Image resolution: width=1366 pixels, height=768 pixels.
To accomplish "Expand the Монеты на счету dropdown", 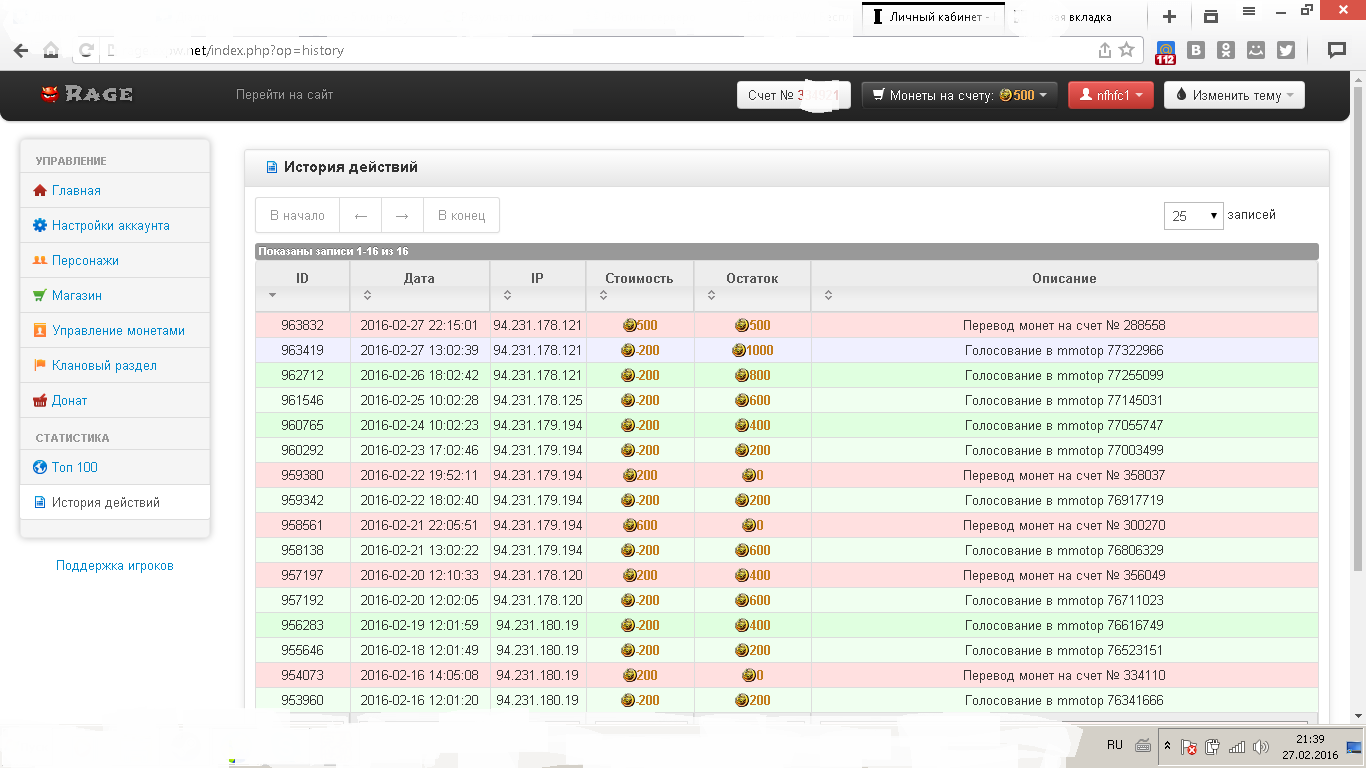I will point(959,95).
